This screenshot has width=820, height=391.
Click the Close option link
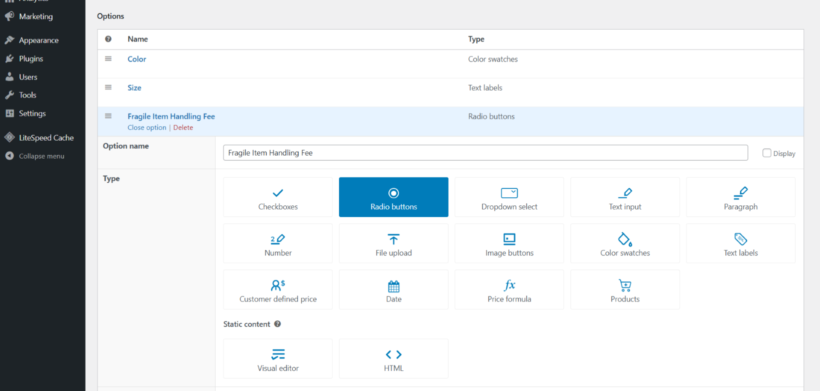147,128
